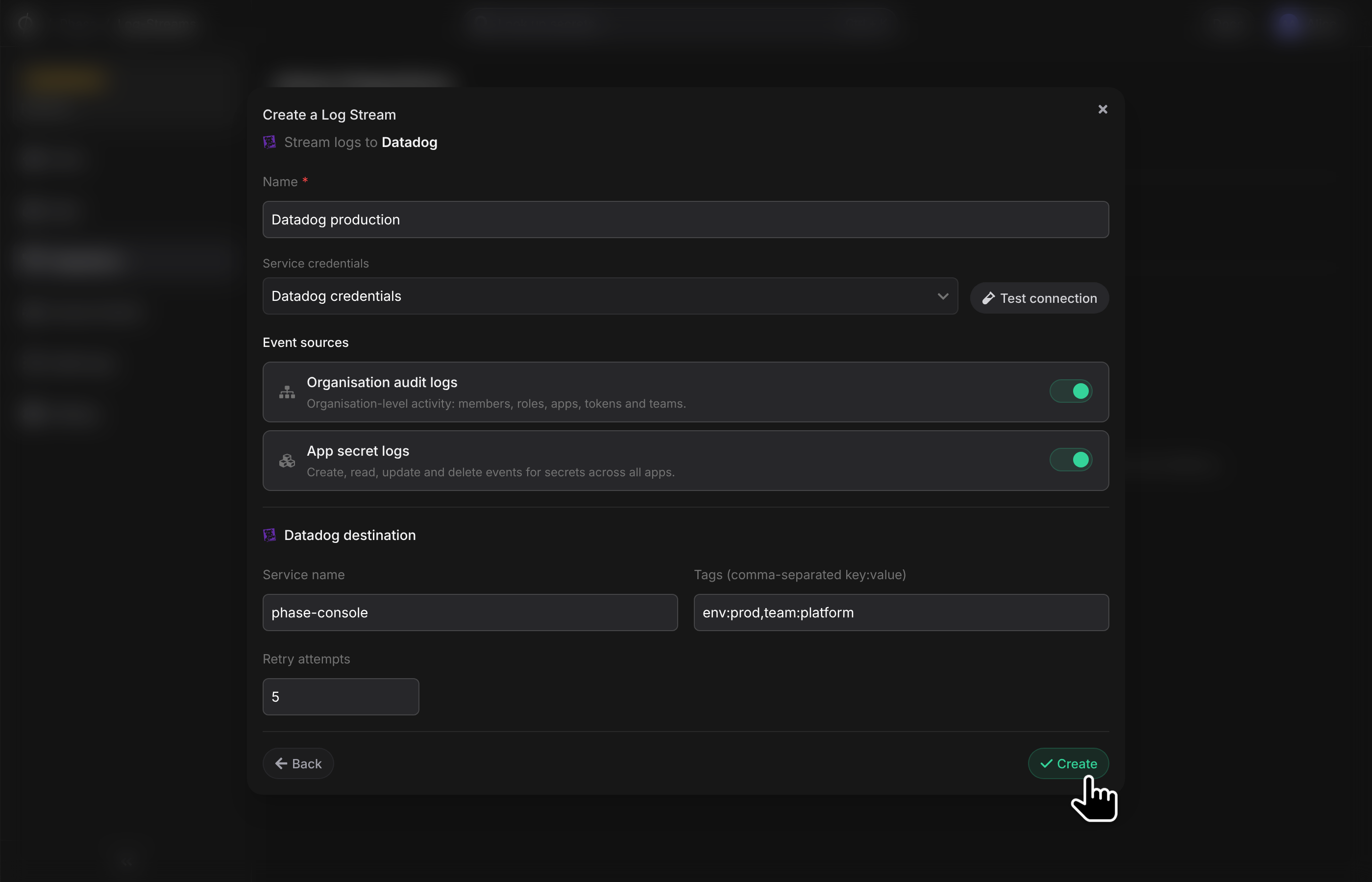Click the Organisation audit logs hierarchy icon
Viewport: 1372px width, 882px height.
(287, 392)
